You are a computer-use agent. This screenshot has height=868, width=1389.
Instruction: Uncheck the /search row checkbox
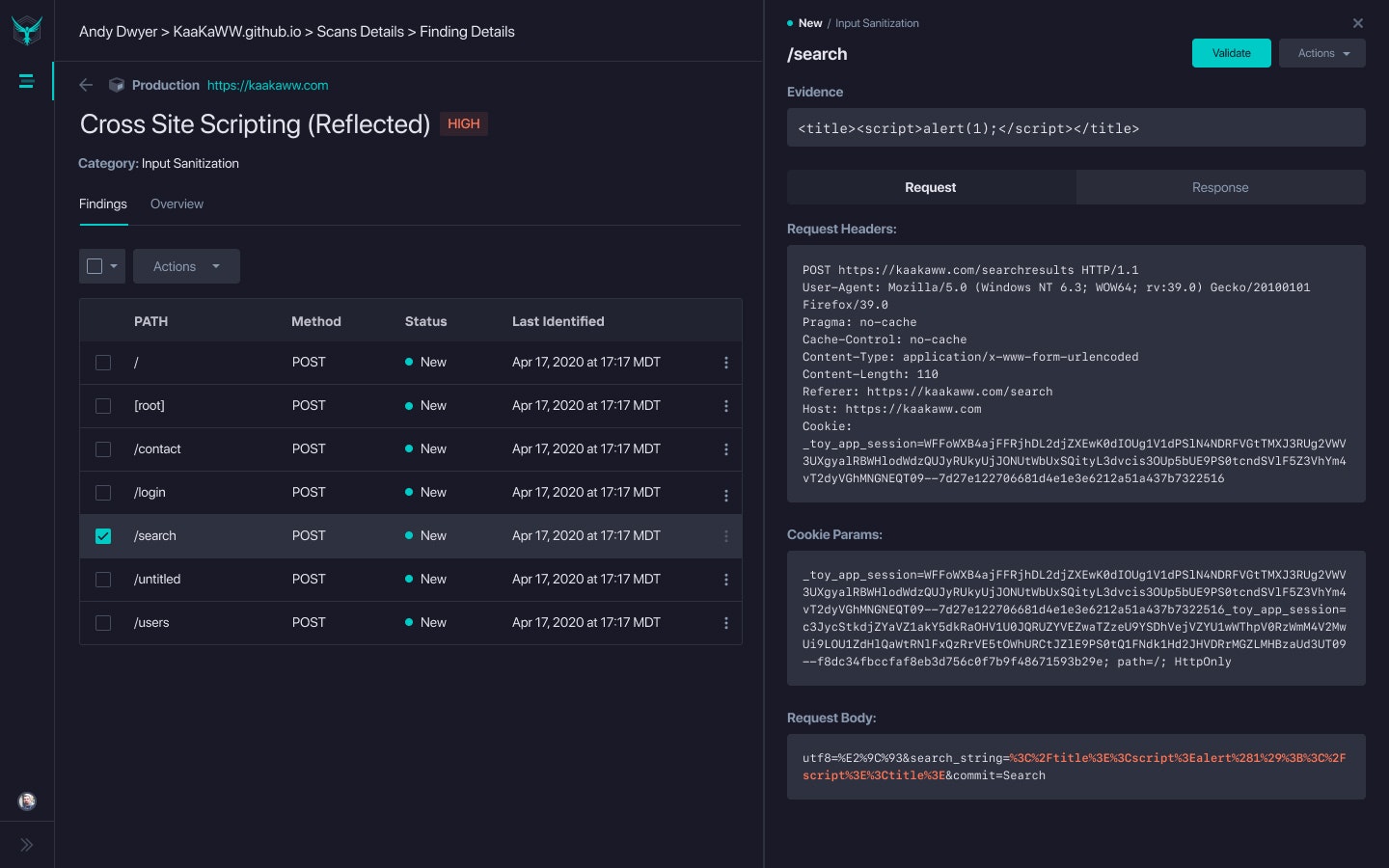tap(103, 536)
